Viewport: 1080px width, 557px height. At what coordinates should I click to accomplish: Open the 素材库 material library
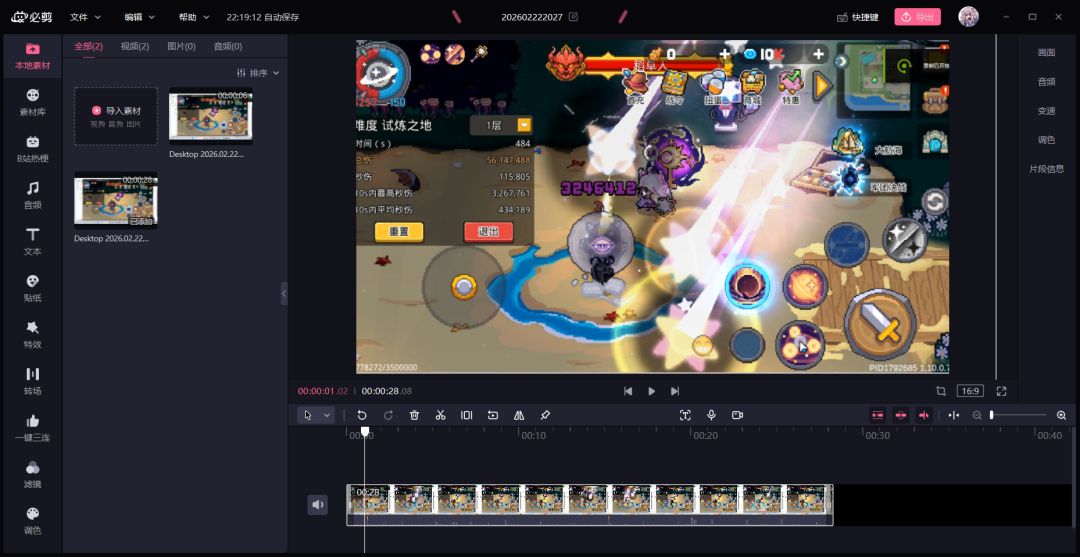click(32, 103)
